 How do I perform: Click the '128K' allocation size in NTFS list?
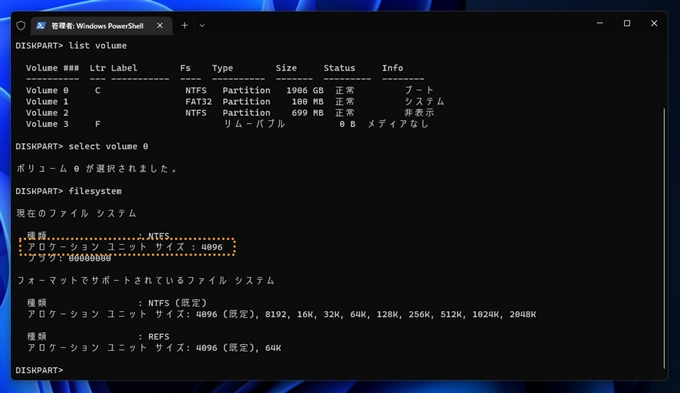(x=387, y=314)
